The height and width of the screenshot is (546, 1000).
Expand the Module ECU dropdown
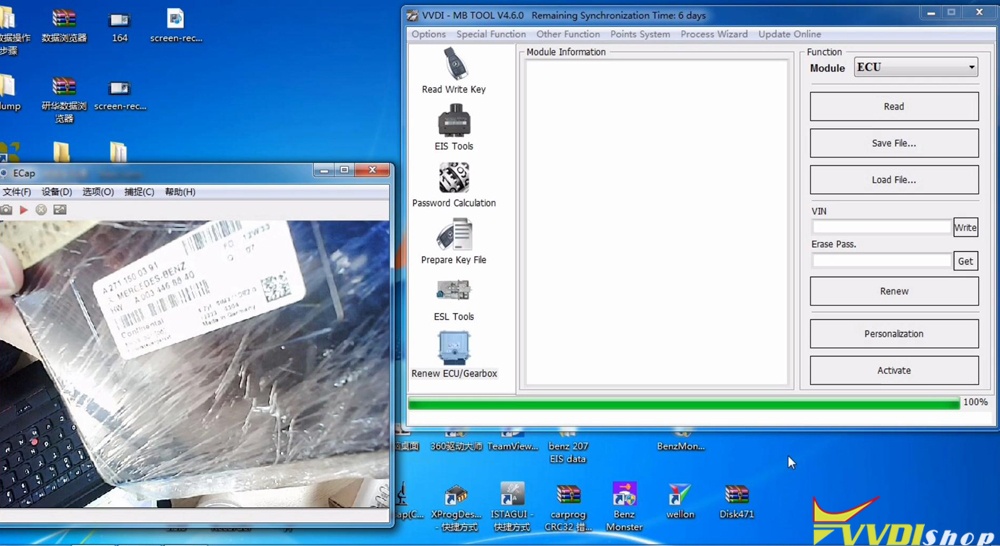tap(915, 67)
